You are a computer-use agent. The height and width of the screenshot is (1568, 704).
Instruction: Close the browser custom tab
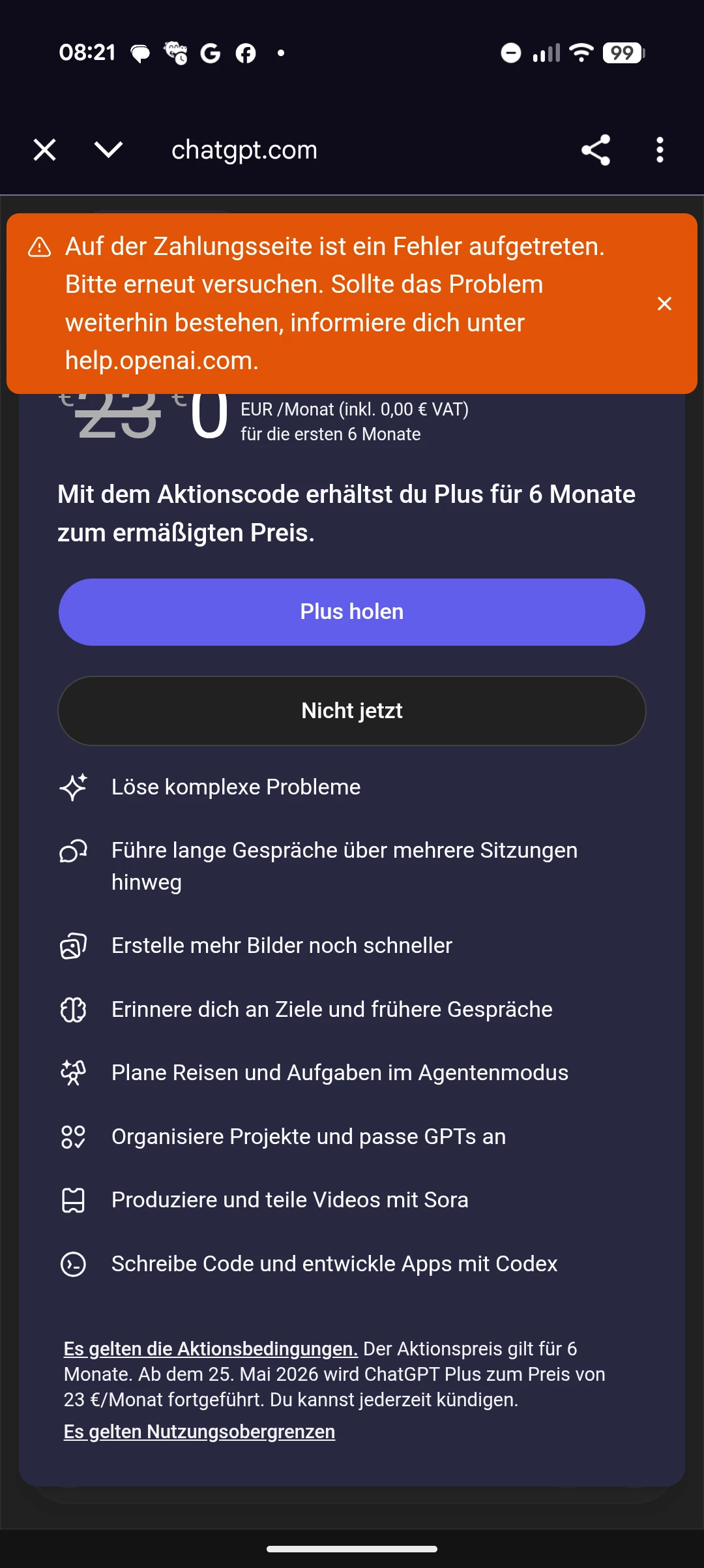pyautogui.click(x=44, y=150)
